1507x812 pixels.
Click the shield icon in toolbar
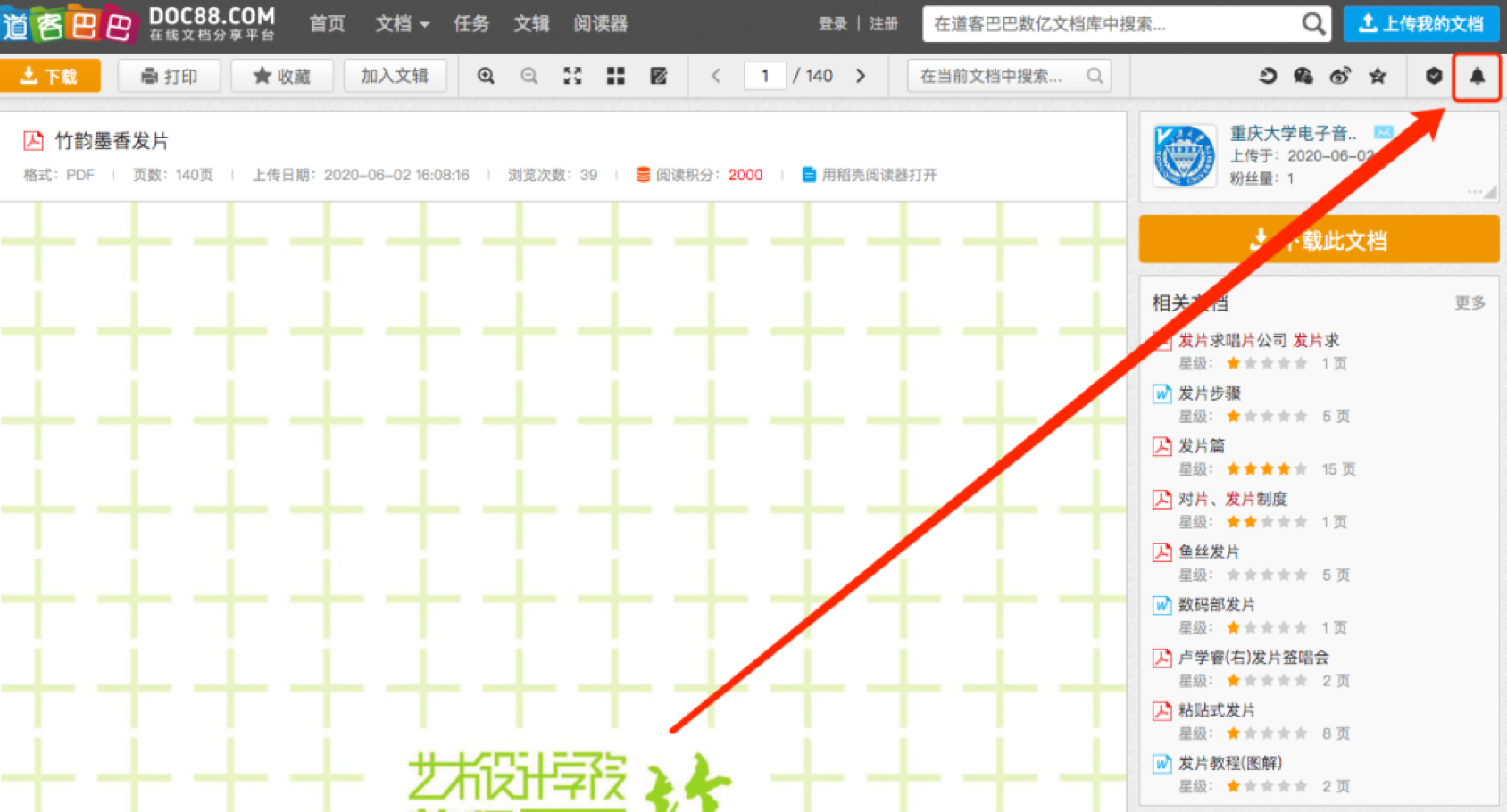click(1434, 76)
